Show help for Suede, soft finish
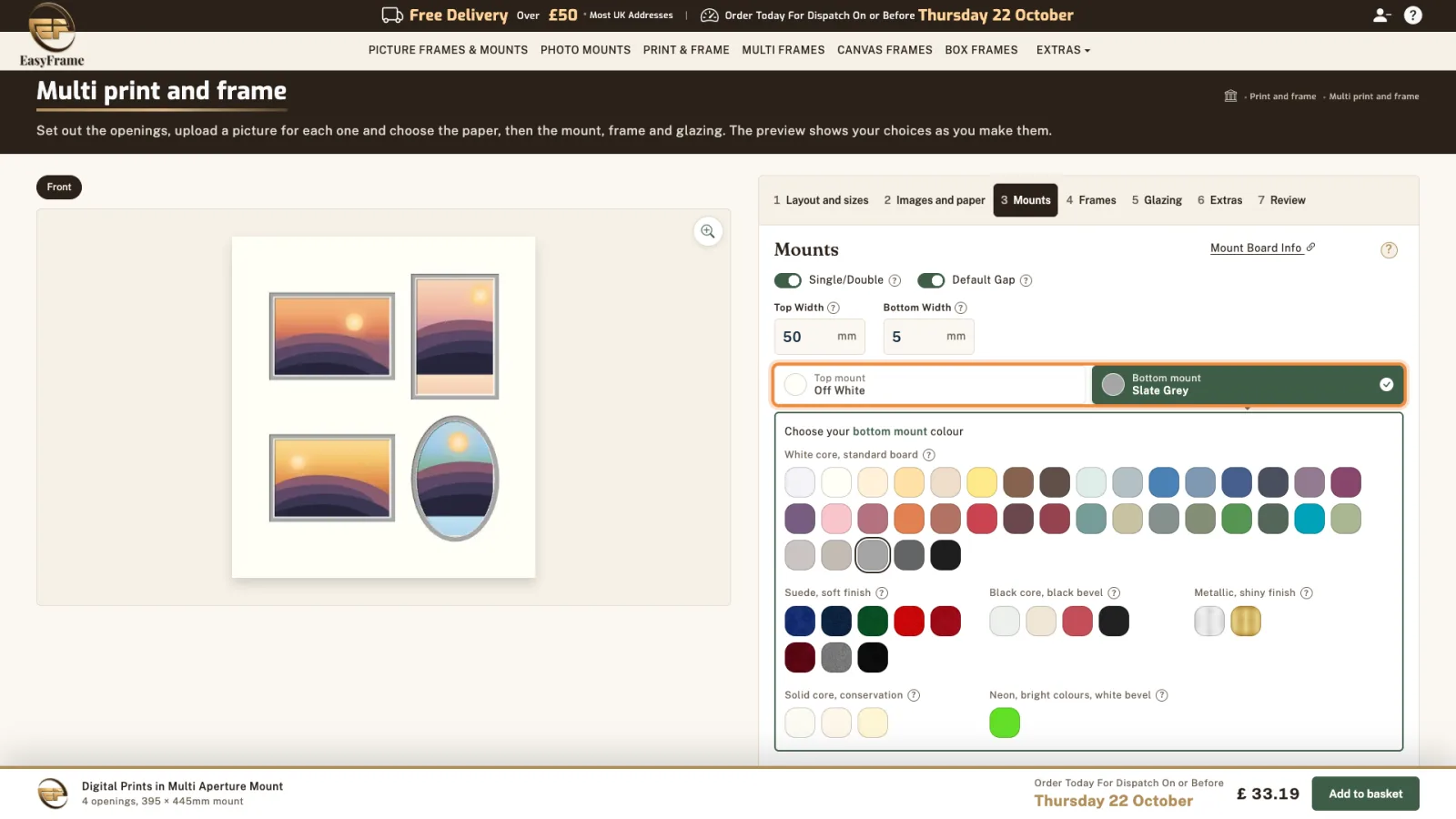Screen dimensions: 1456x819 point(882,593)
